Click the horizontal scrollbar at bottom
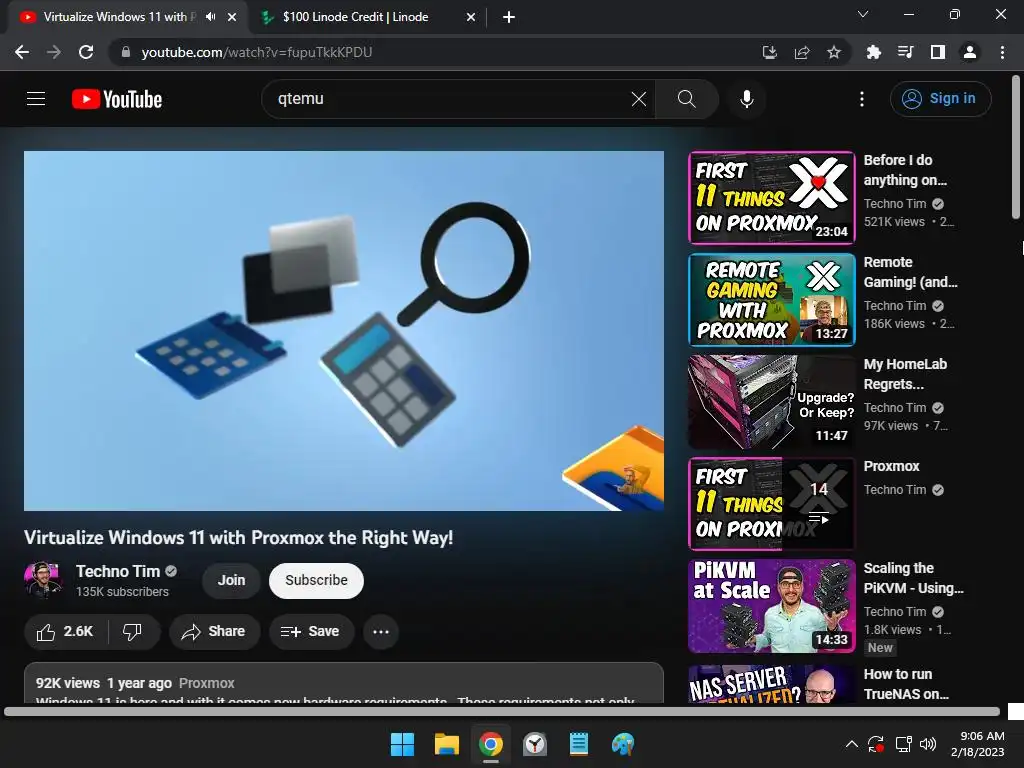Viewport: 1024px width, 768px height. [502, 711]
